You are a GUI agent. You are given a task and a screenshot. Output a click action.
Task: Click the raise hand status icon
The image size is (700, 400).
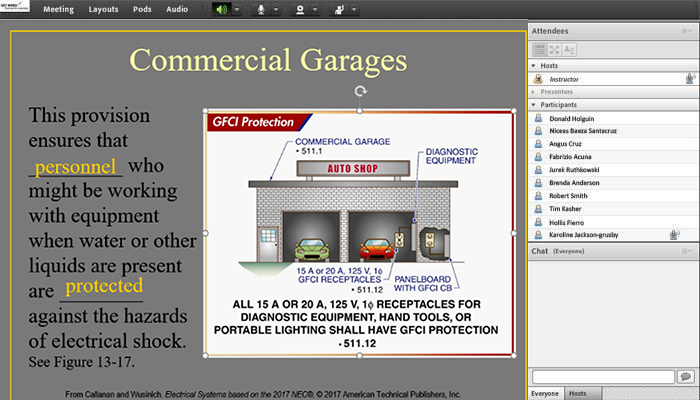click(340, 9)
